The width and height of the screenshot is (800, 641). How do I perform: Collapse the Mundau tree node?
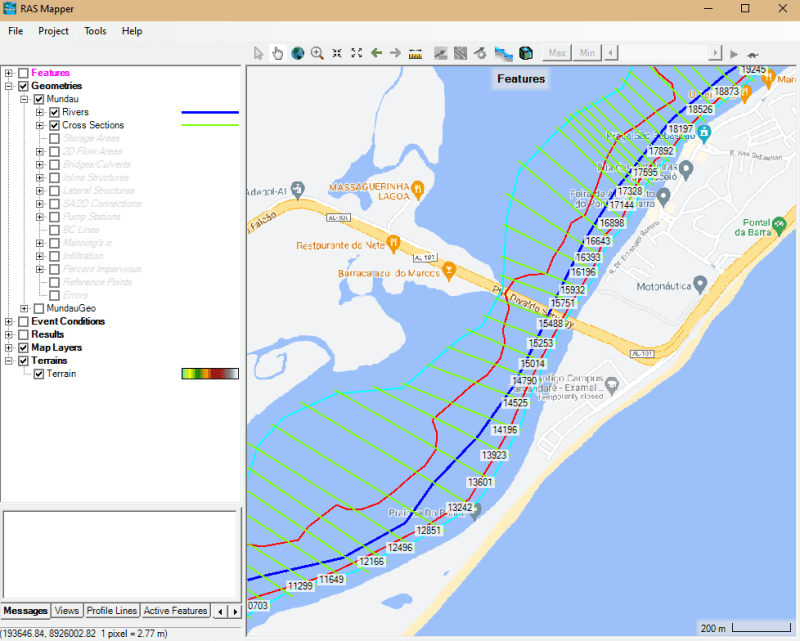24,99
